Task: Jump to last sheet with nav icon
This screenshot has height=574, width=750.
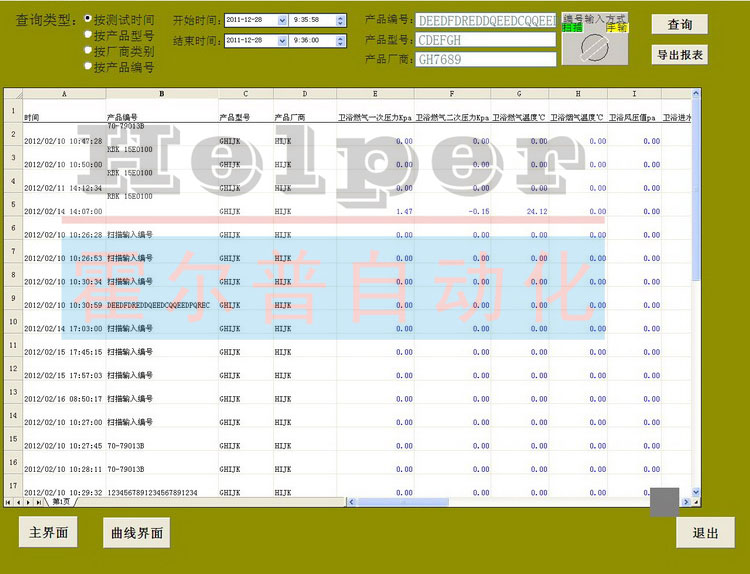Action: coord(38,502)
